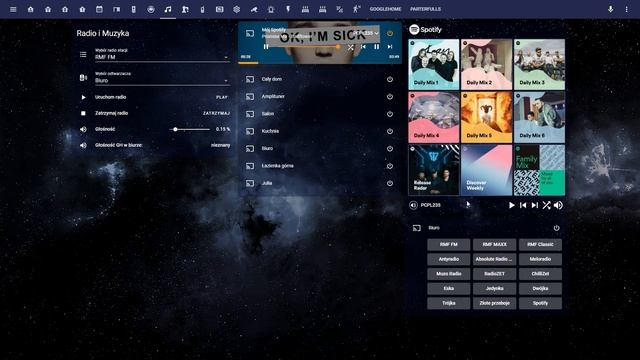The width and height of the screenshot is (640, 360).
Task: Toggle Biuro power below the Spotify card
Action: (x=556, y=228)
